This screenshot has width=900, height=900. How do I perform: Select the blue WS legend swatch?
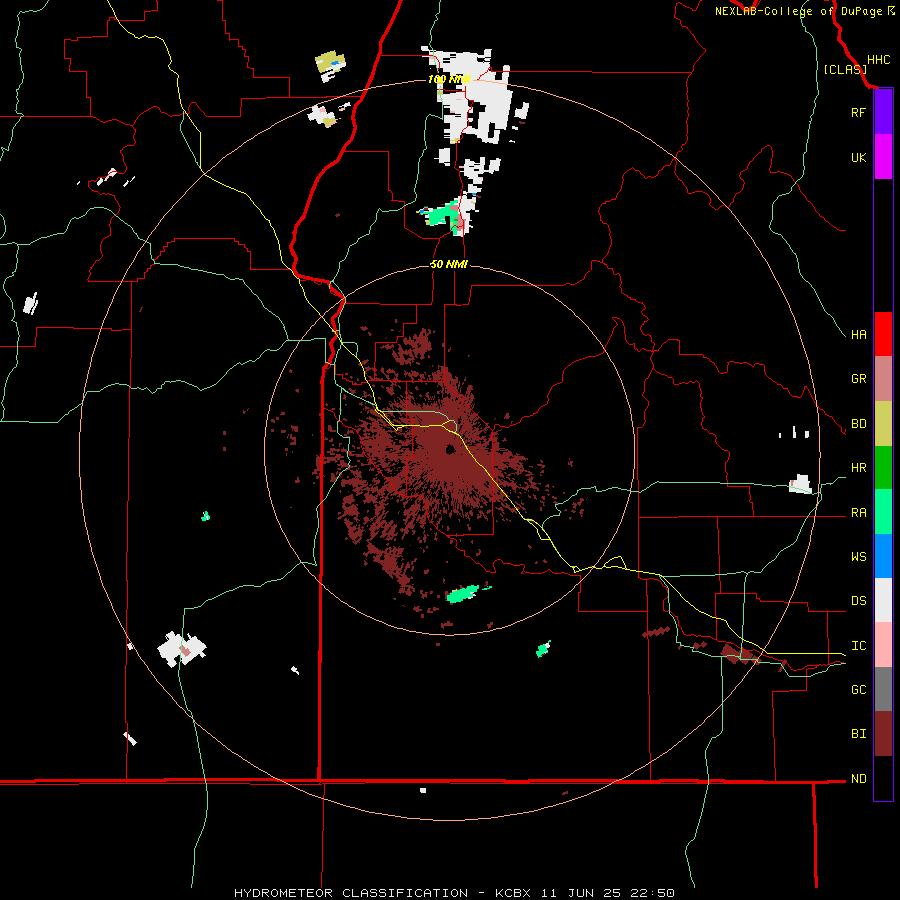(x=883, y=556)
